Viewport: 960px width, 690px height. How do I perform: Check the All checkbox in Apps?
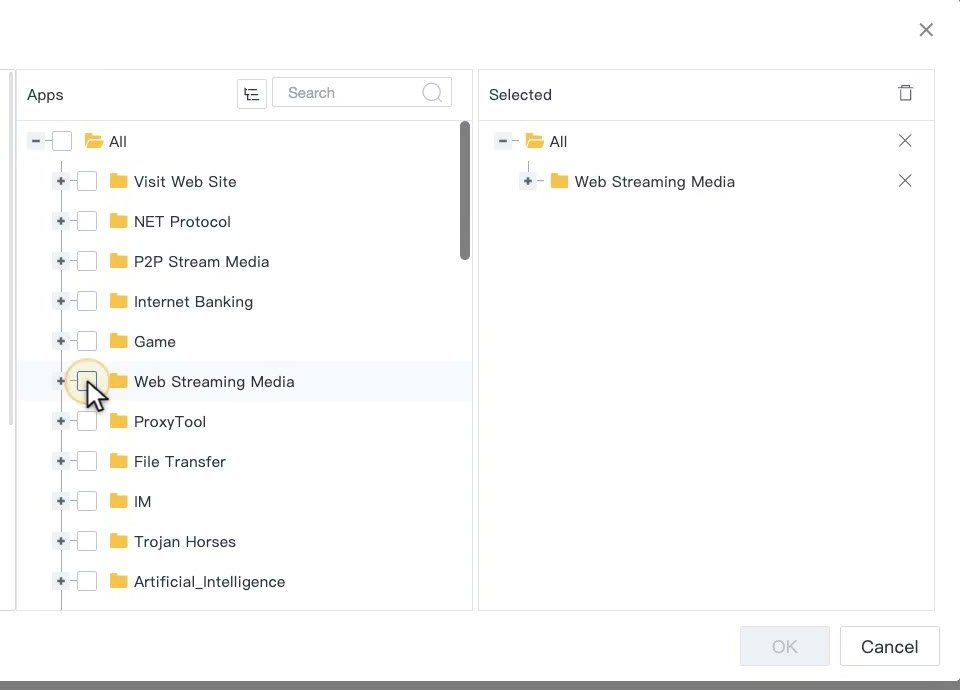click(x=62, y=141)
